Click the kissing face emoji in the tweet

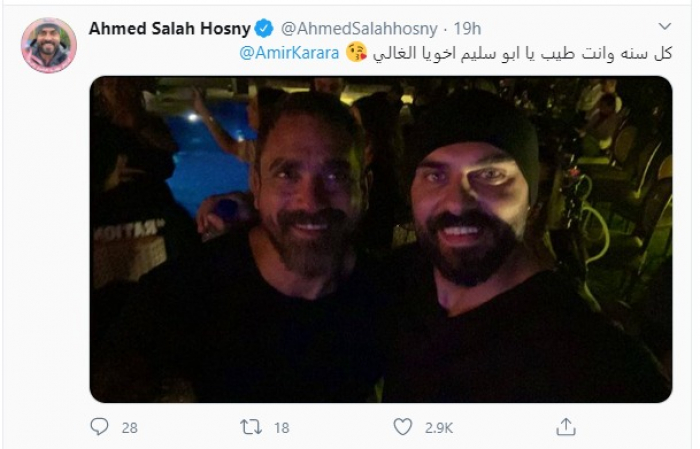pyautogui.click(x=356, y=51)
